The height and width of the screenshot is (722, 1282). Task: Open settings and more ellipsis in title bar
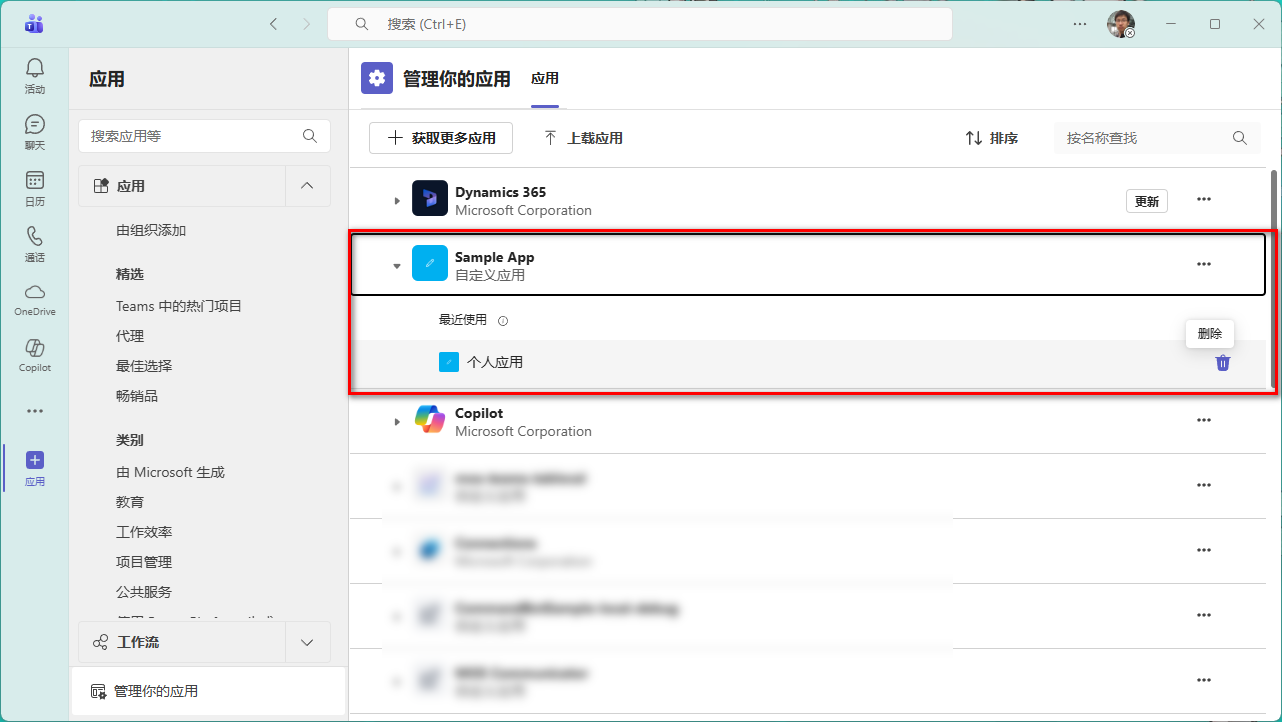pos(1080,24)
